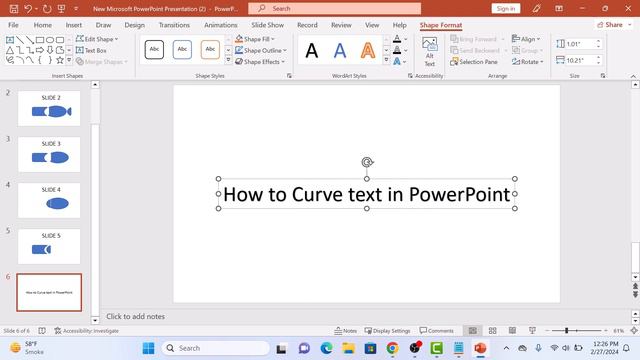Switch to Reading View
This screenshot has width=640, height=360.
point(512,331)
